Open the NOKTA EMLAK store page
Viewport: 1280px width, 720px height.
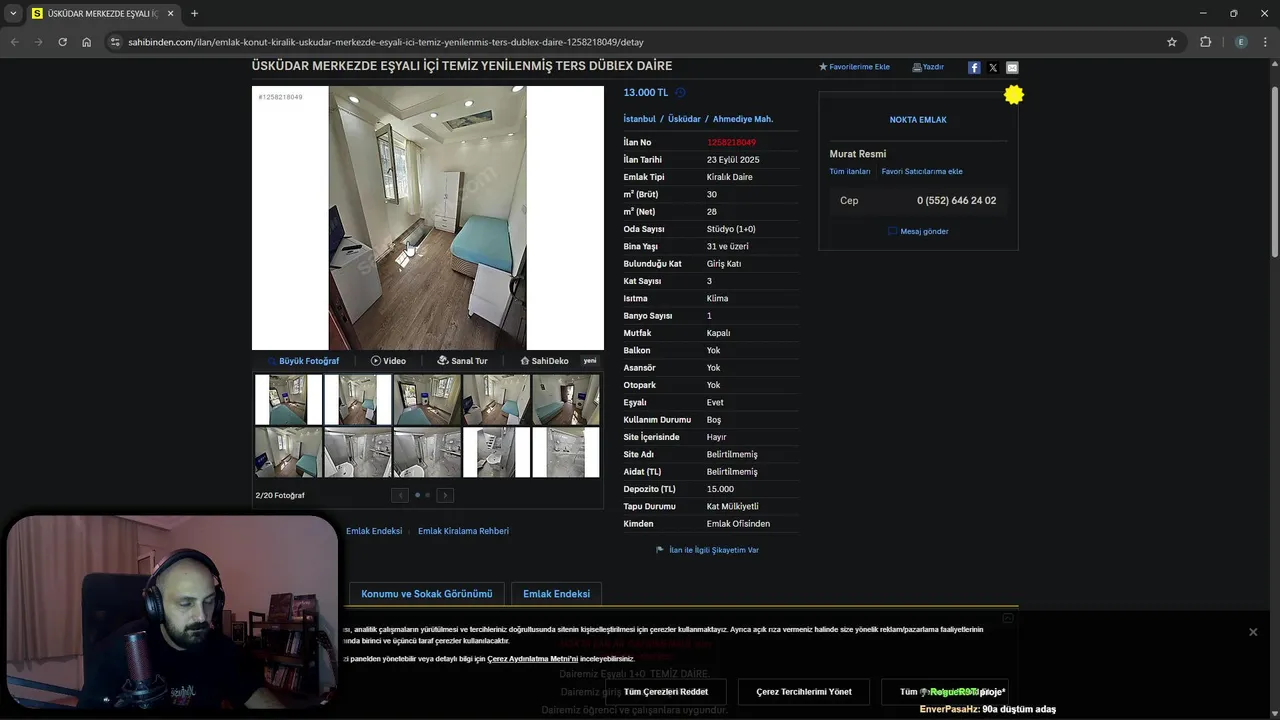click(918, 120)
